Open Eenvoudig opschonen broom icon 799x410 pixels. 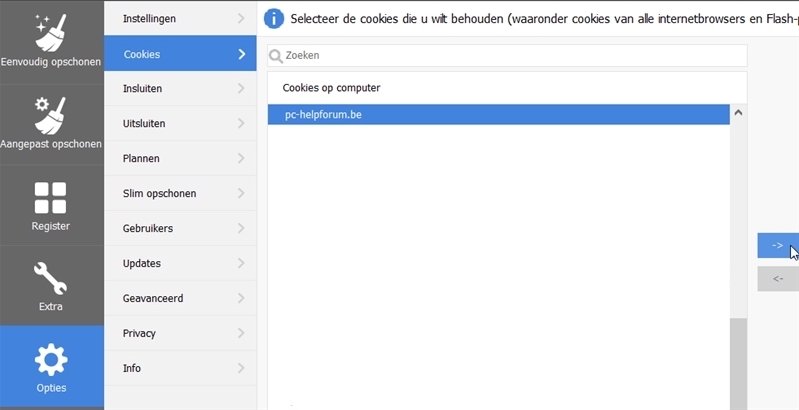pyautogui.click(x=50, y=30)
